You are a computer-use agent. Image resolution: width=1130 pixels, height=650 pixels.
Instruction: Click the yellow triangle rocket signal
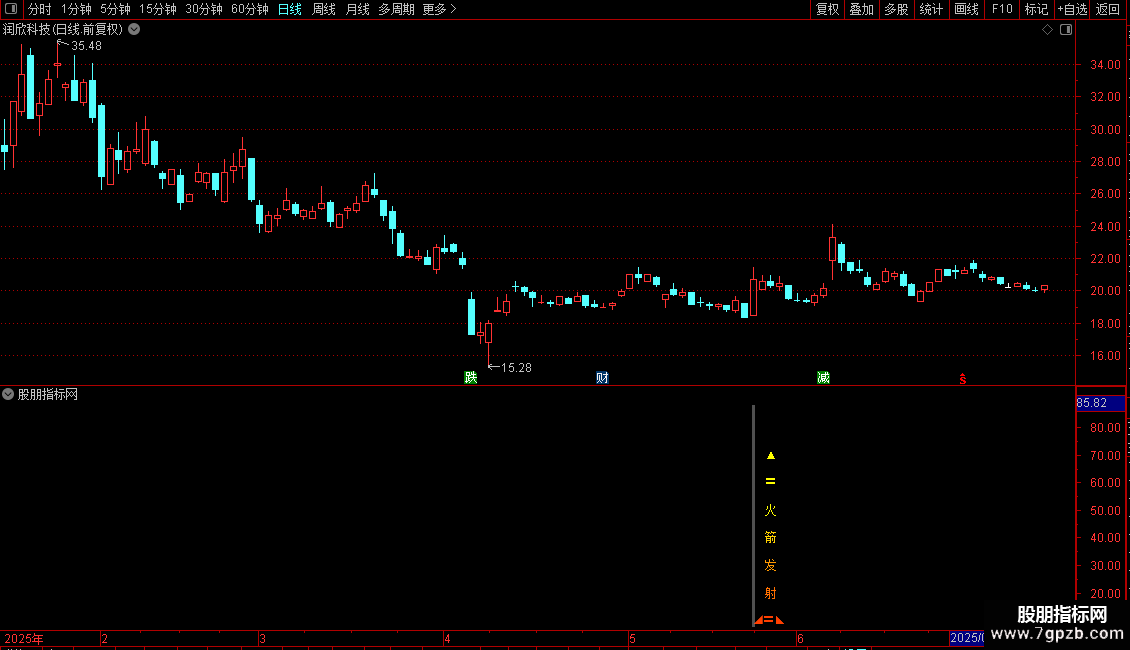click(x=770, y=455)
